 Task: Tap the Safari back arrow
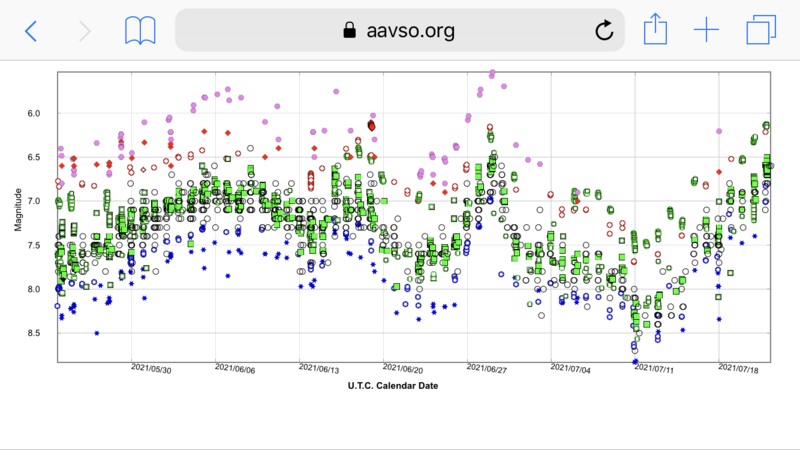click(31, 31)
